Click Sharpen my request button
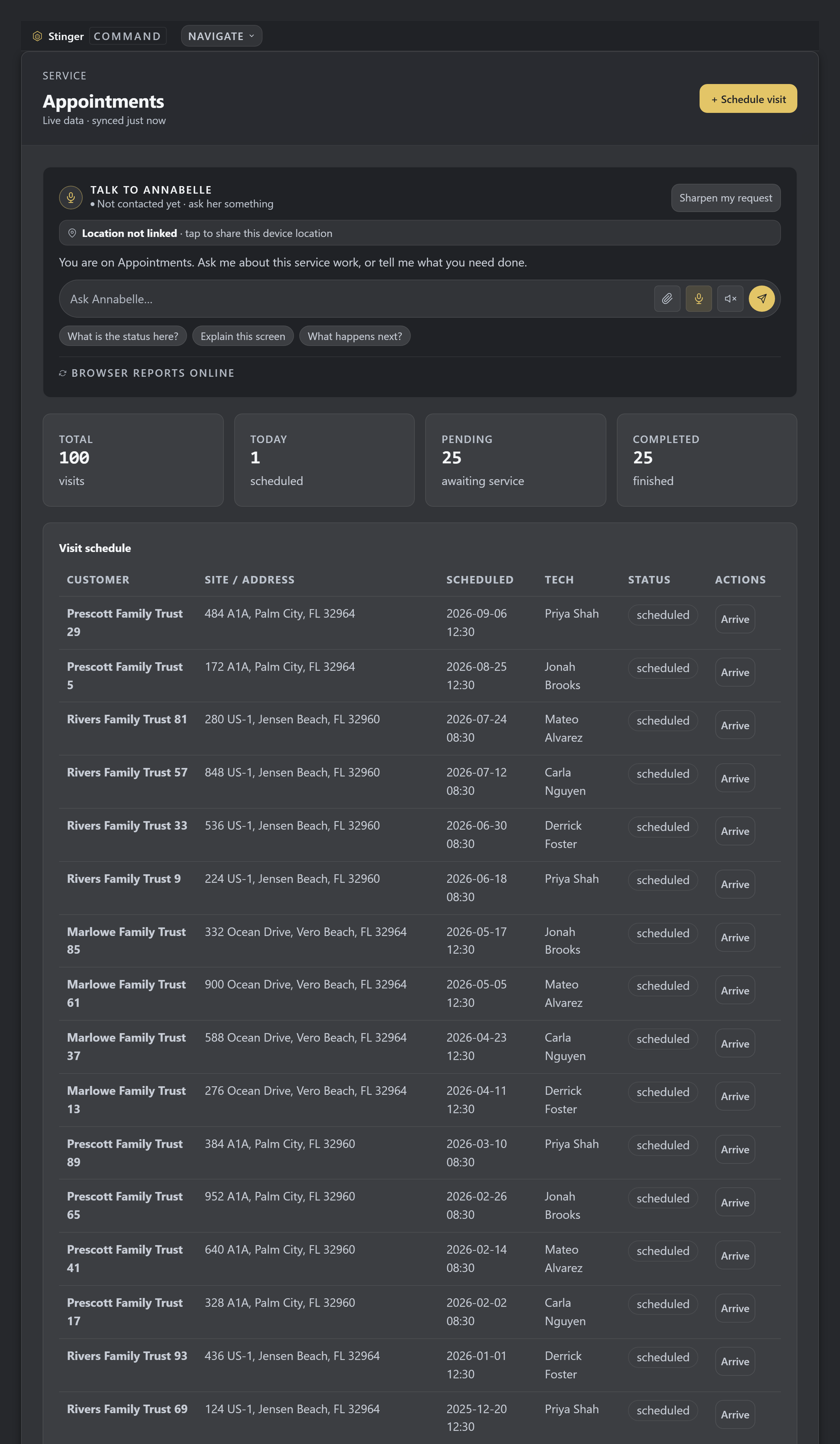The height and width of the screenshot is (1444, 840). [725, 198]
